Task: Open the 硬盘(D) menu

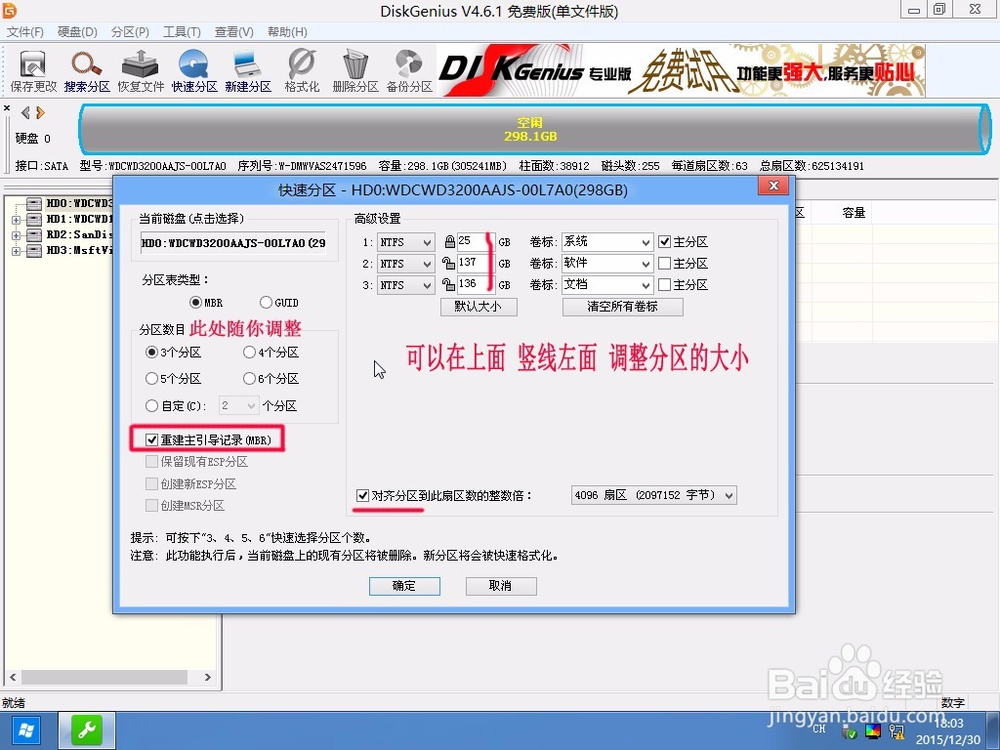Action: pyautogui.click(x=77, y=31)
